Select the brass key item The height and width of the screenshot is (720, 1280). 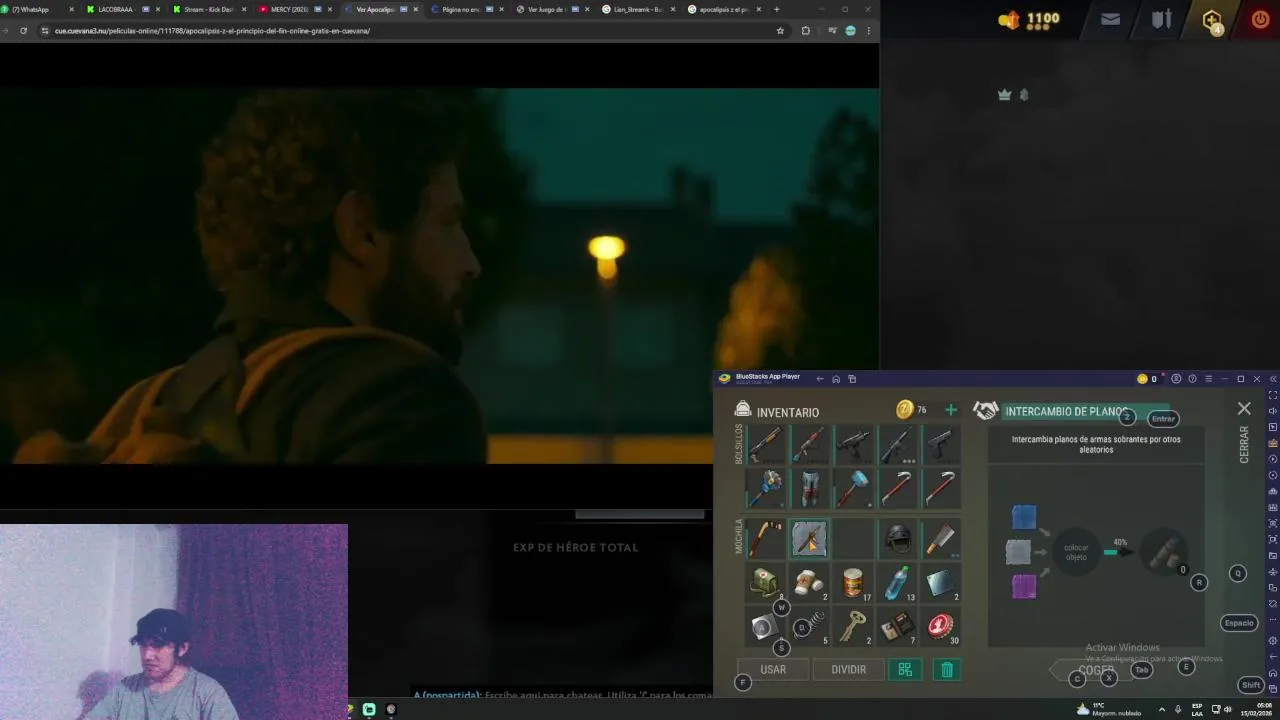coord(853,626)
